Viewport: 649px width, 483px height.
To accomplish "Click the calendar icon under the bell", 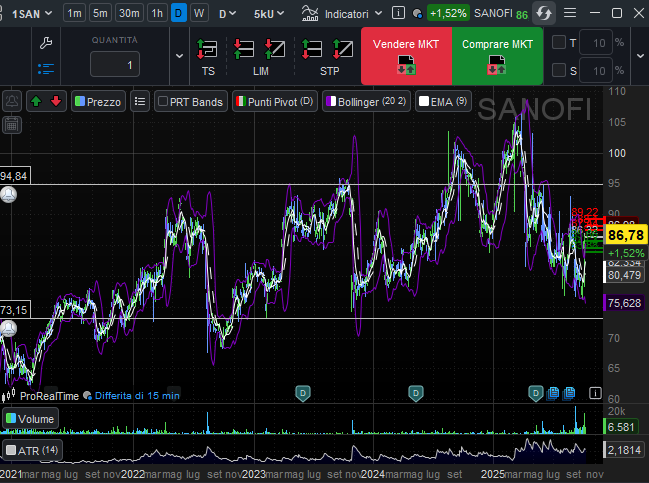I will pos(12,125).
